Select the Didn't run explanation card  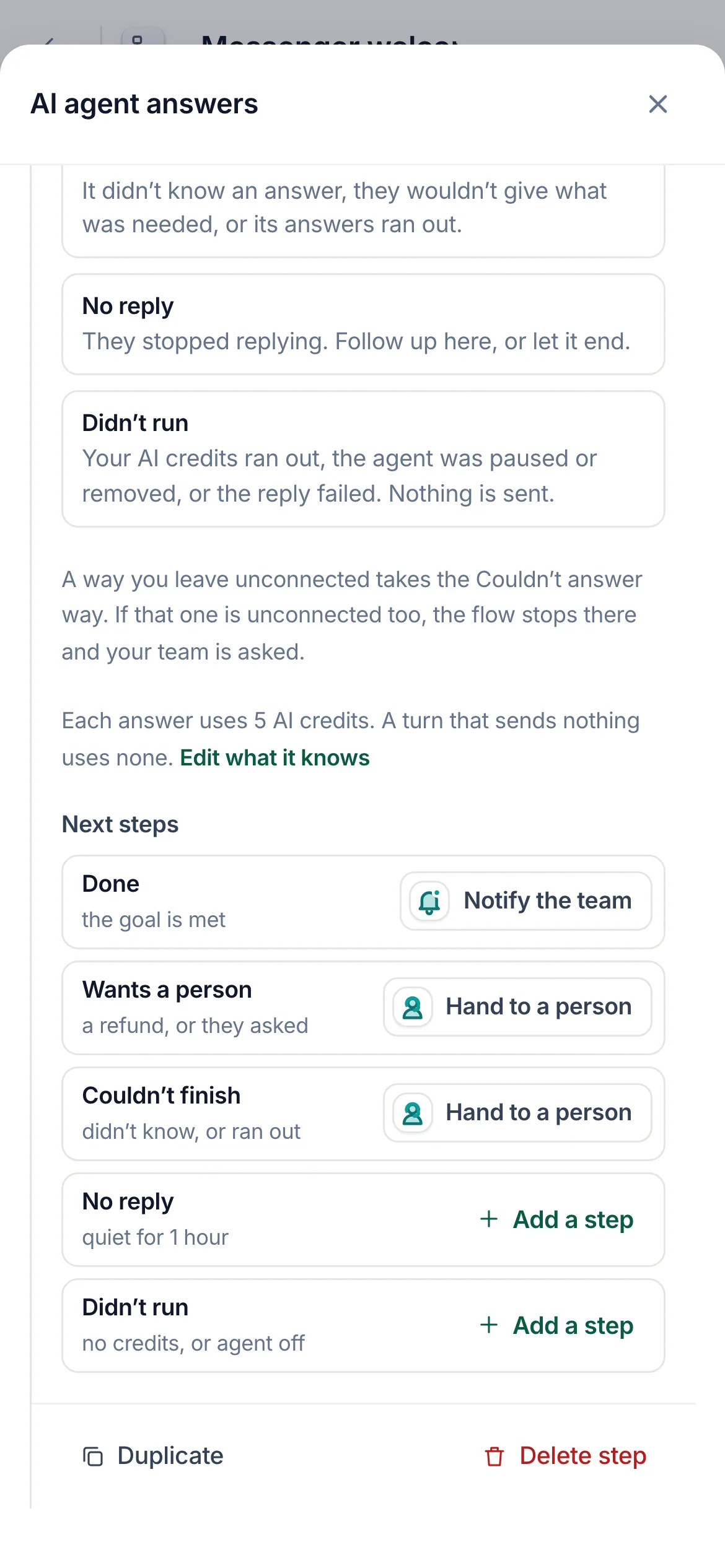[363, 459]
